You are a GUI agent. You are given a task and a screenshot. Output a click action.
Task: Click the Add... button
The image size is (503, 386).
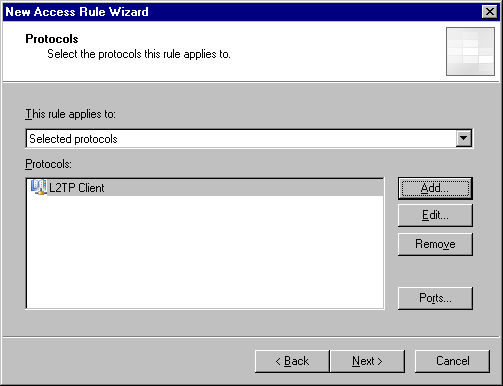point(435,188)
